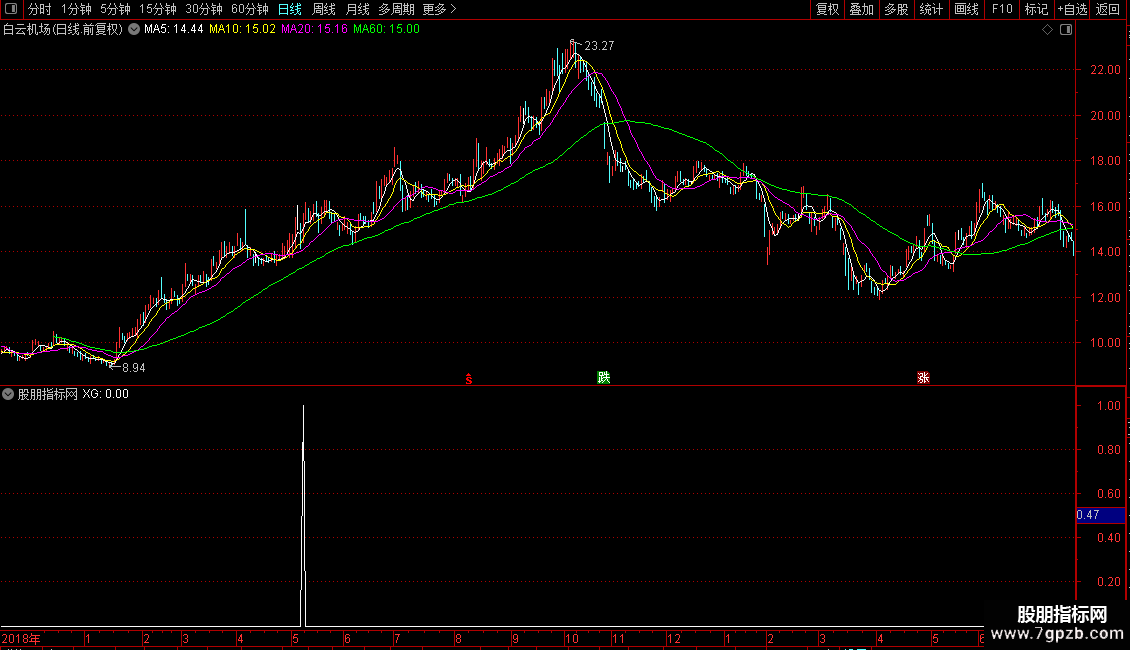Screen dimensions: 1130x650
Task: Expand the 股朋指标网 indicator dropdown icon
Action: 8,394
